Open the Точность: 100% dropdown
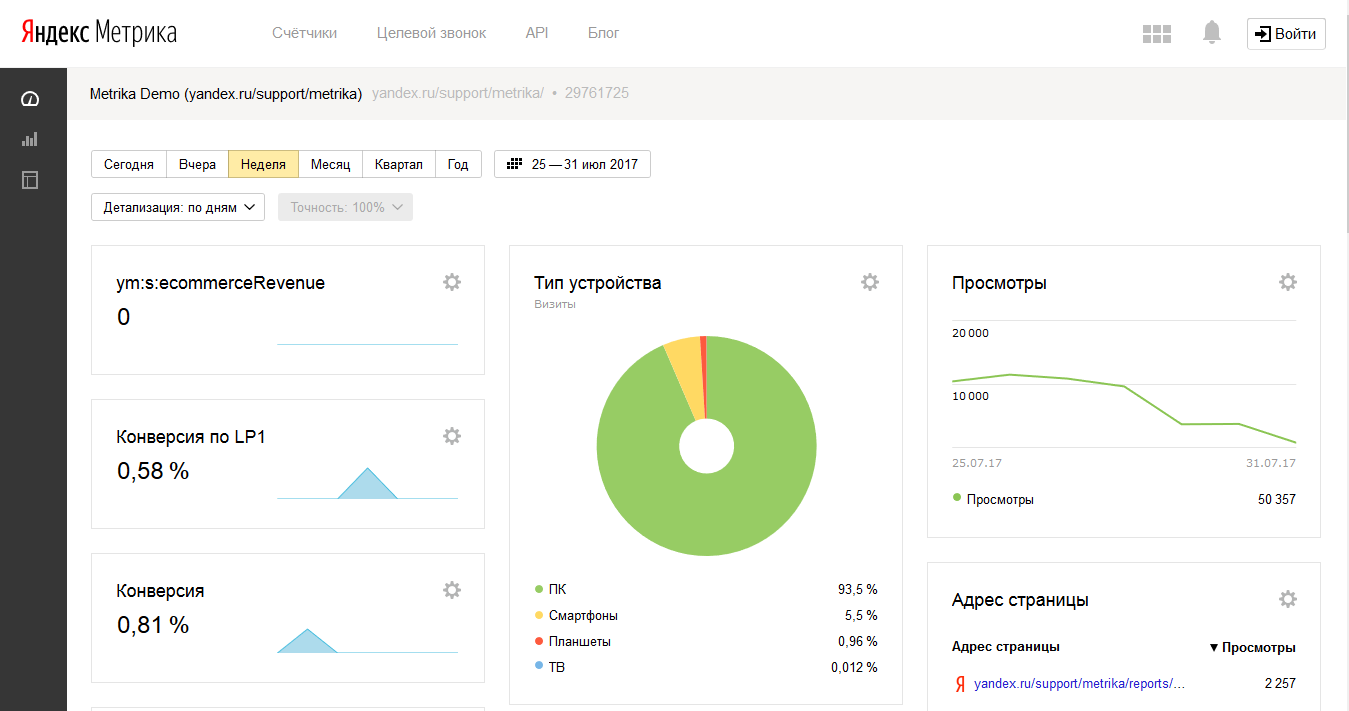This screenshot has height=711, width=1349. coord(345,207)
